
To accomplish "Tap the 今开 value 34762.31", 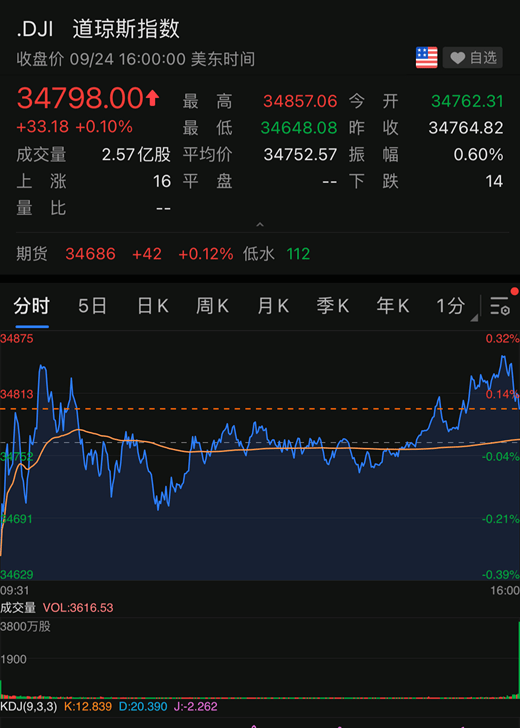I will [467, 101].
